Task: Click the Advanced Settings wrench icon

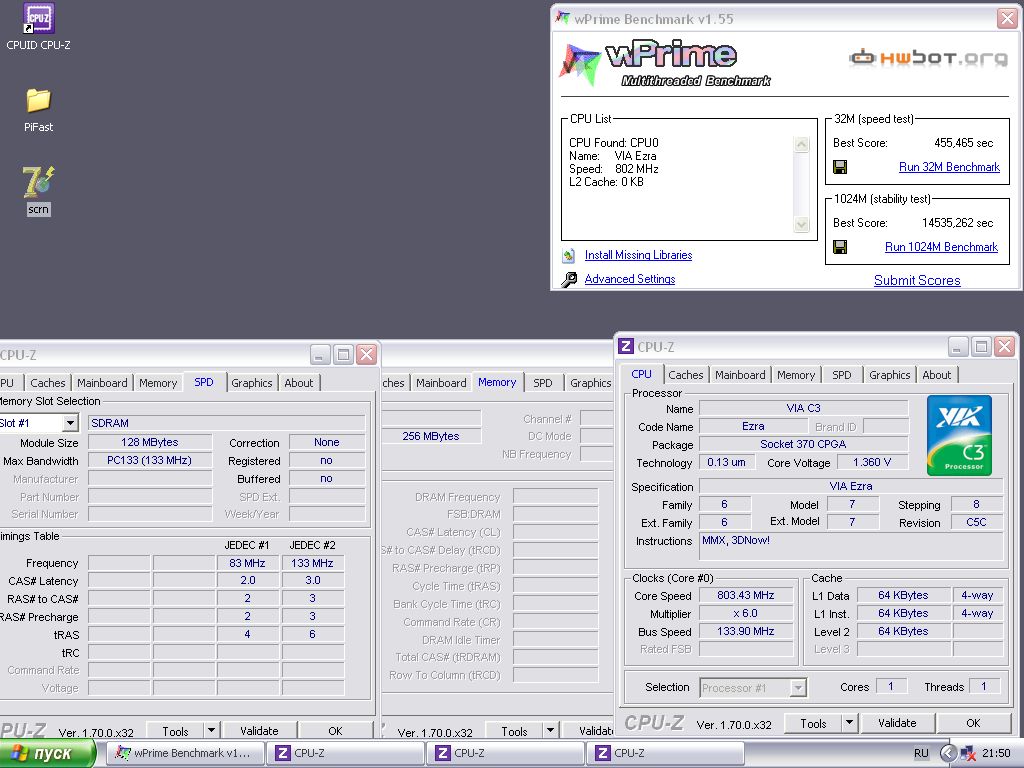Action: tap(569, 280)
